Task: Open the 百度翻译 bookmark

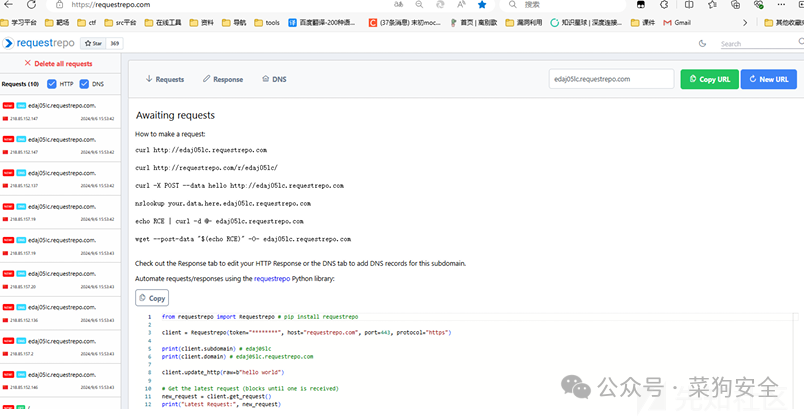Action: 321,23
